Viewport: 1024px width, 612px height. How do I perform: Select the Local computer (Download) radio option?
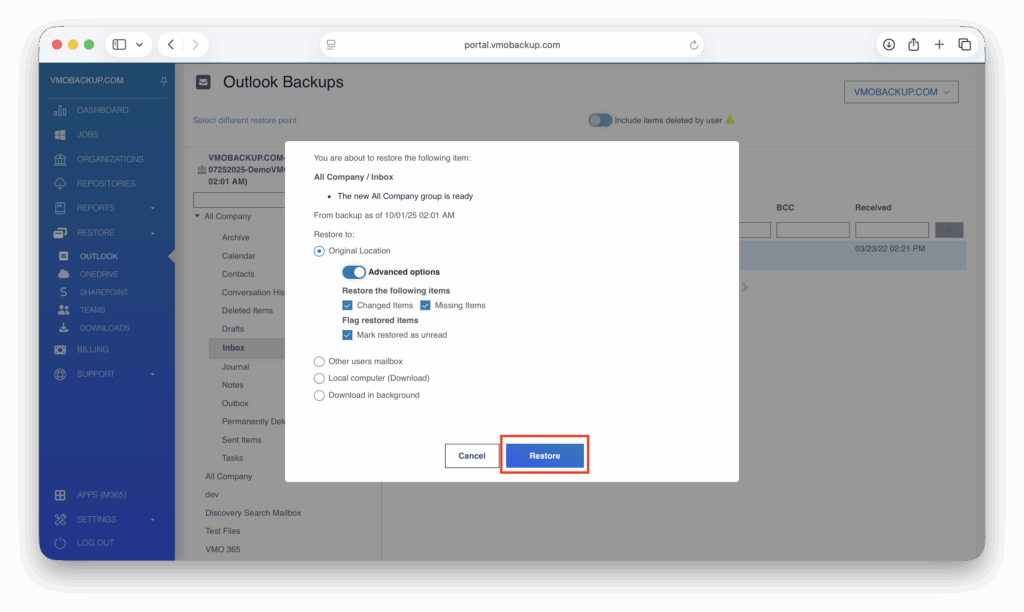pos(319,378)
